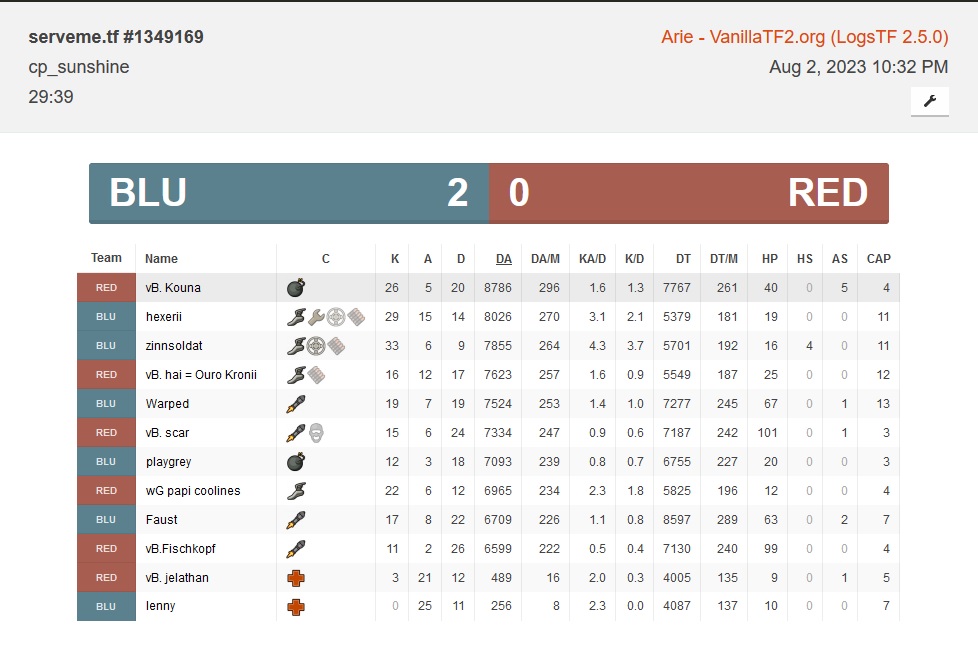Click vB. scar's spy mask icon
978x646 pixels.
[316, 433]
